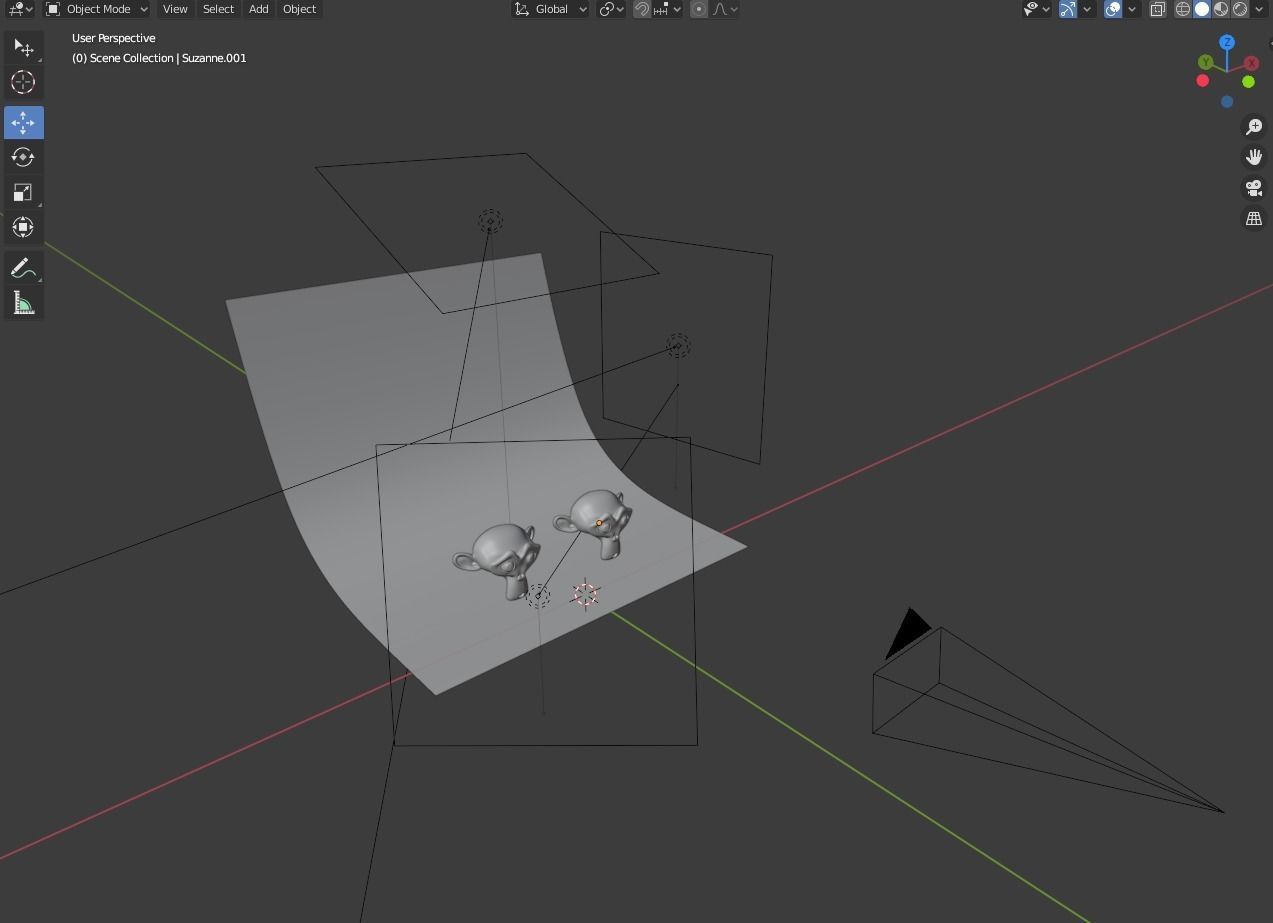Open the View menu

click(175, 9)
